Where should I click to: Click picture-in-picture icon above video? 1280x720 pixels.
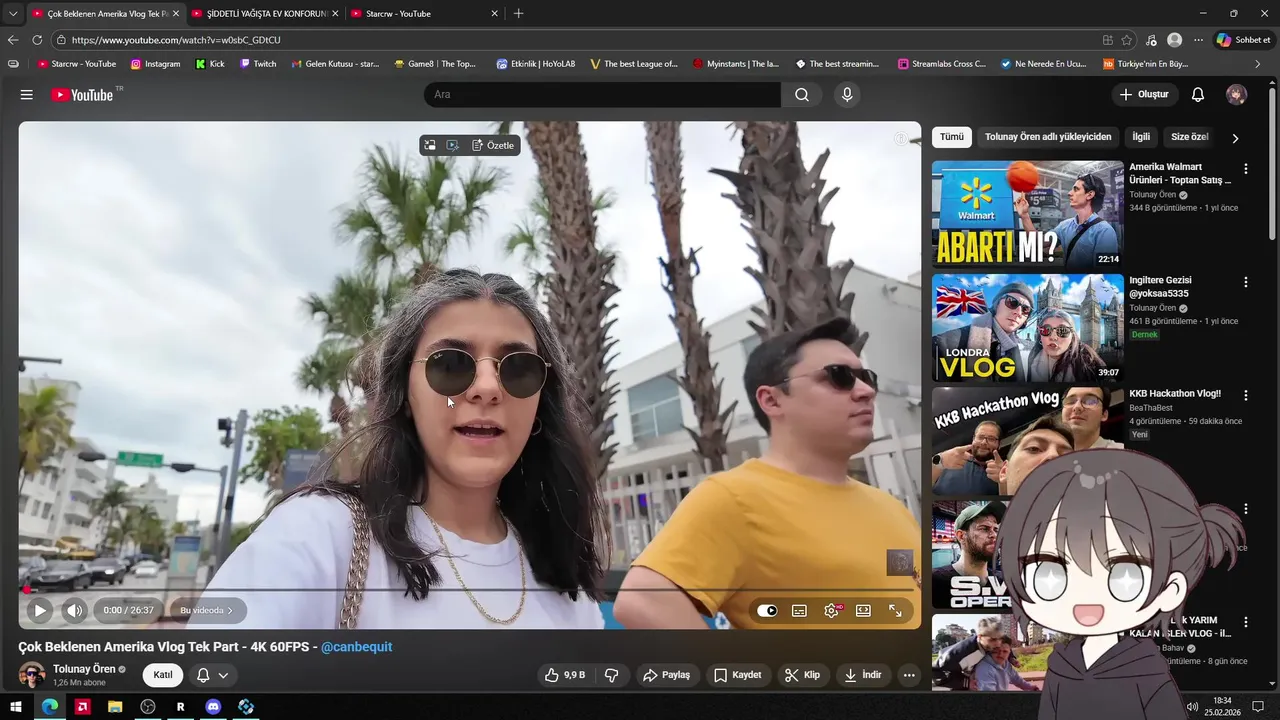coord(430,145)
